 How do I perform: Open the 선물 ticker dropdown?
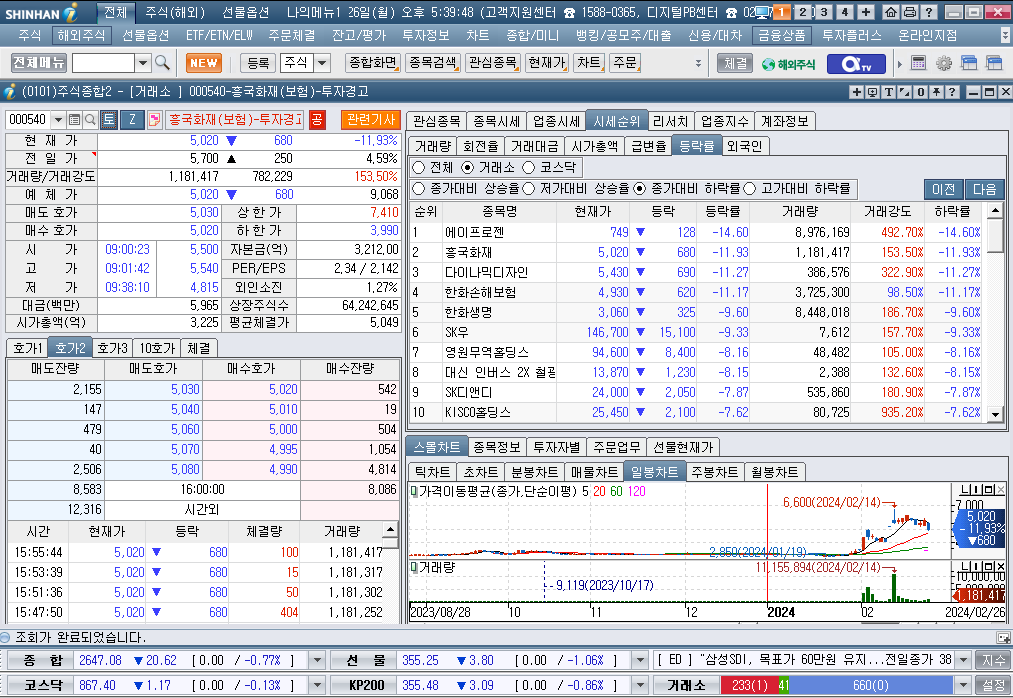click(x=640, y=660)
